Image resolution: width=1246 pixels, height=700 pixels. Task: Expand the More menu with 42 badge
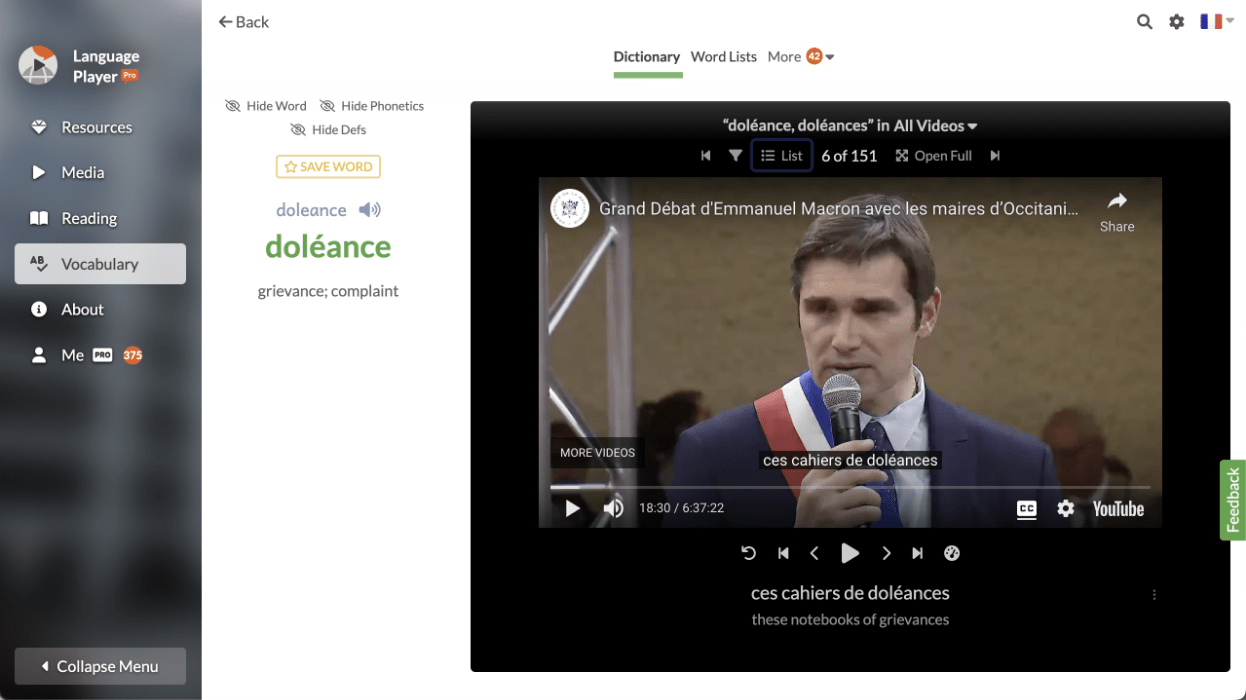(800, 56)
